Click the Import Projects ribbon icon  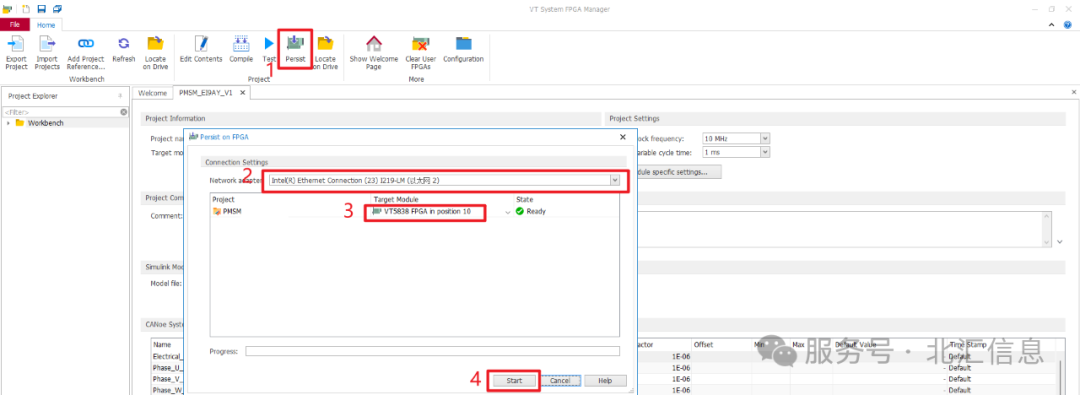(47, 53)
